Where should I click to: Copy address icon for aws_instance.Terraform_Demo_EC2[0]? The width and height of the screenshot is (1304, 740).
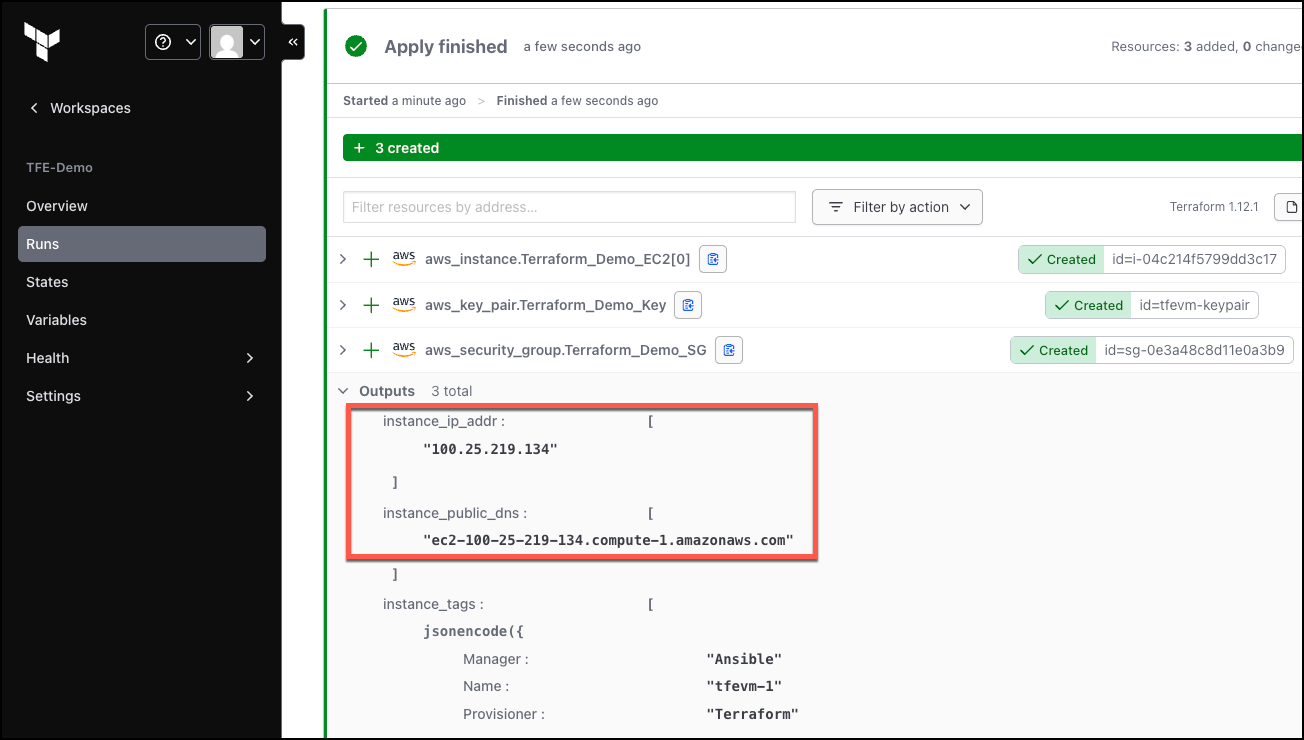(713, 259)
